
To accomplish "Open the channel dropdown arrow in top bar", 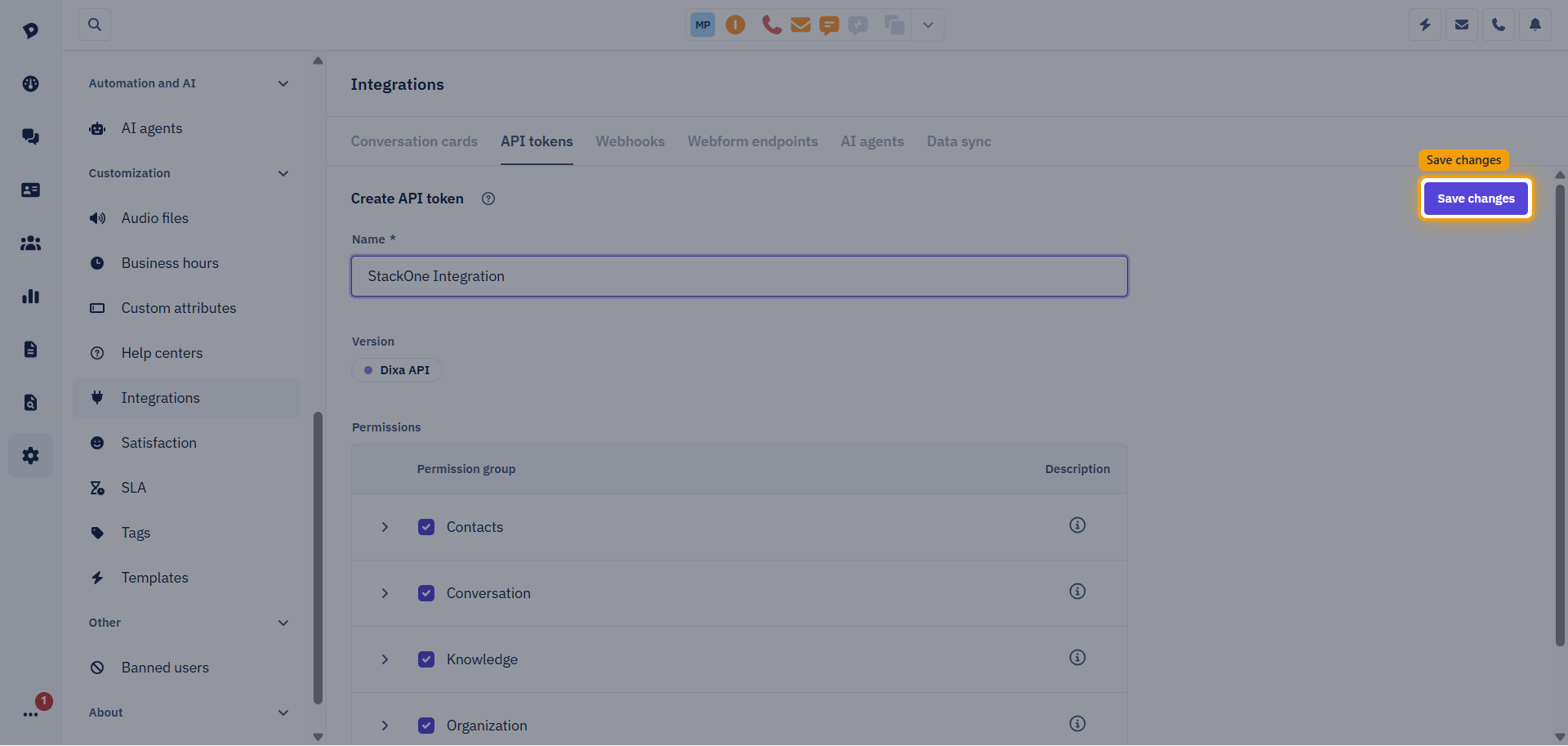I will 928,25.
